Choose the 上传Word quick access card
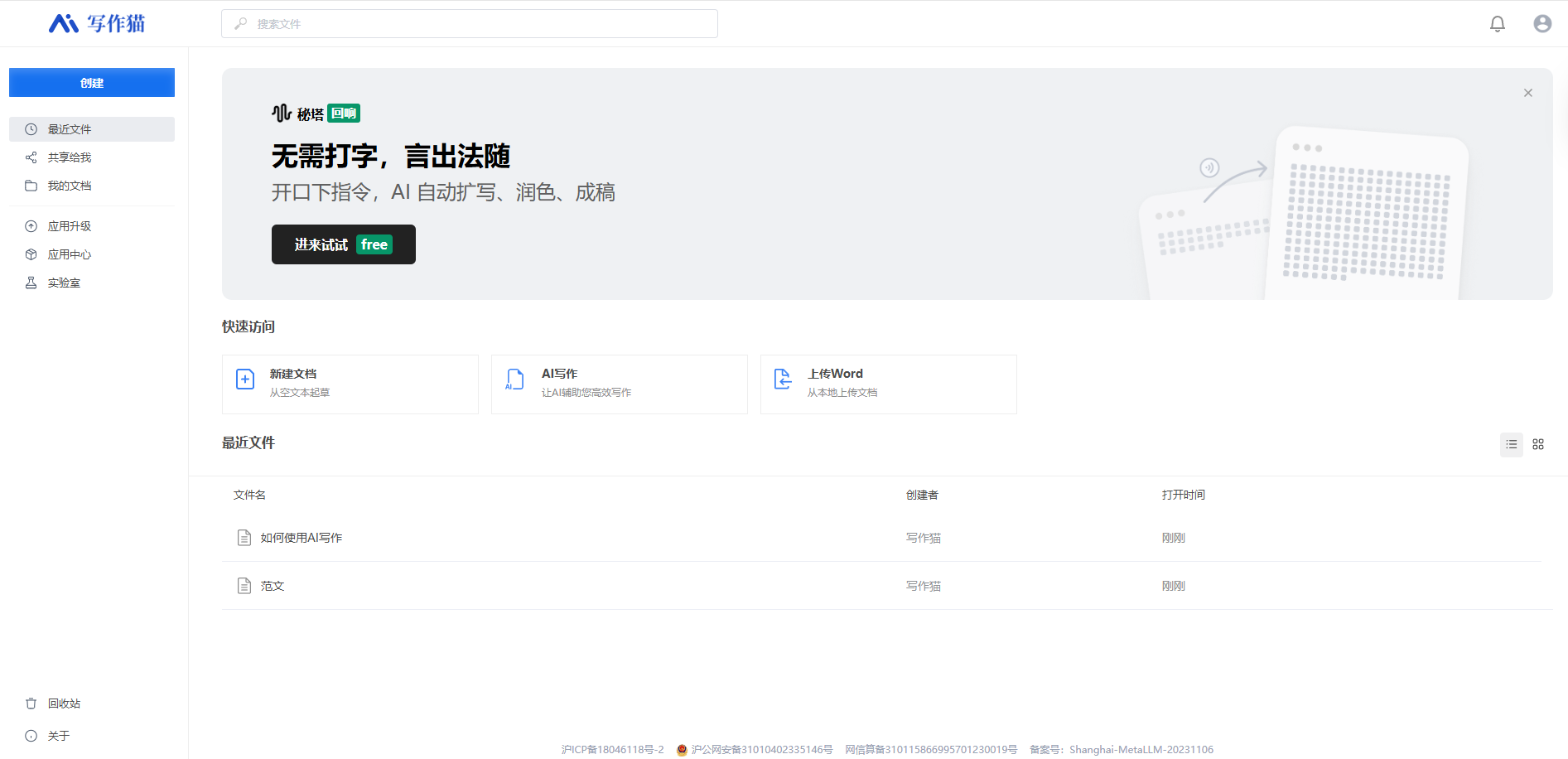 (x=889, y=384)
